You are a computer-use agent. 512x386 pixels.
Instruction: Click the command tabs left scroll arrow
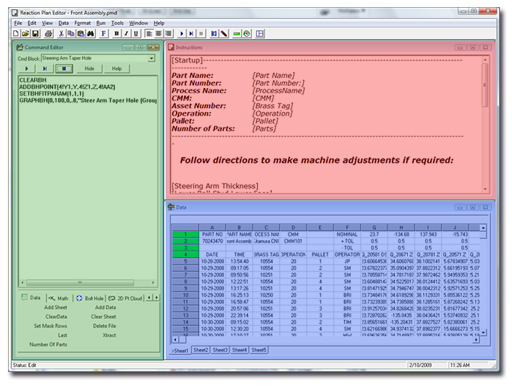pyautogui.click(x=150, y=297)
